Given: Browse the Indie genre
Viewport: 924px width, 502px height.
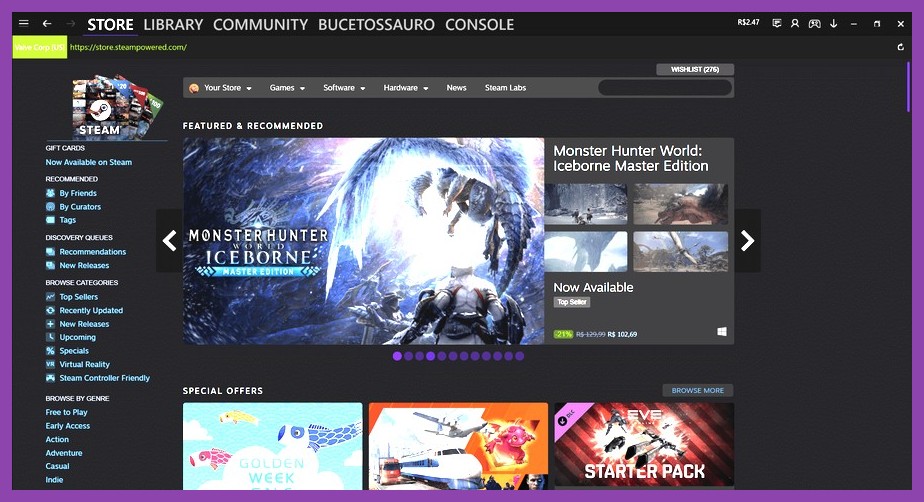Looking at the screenshot, I should point(54,480).
